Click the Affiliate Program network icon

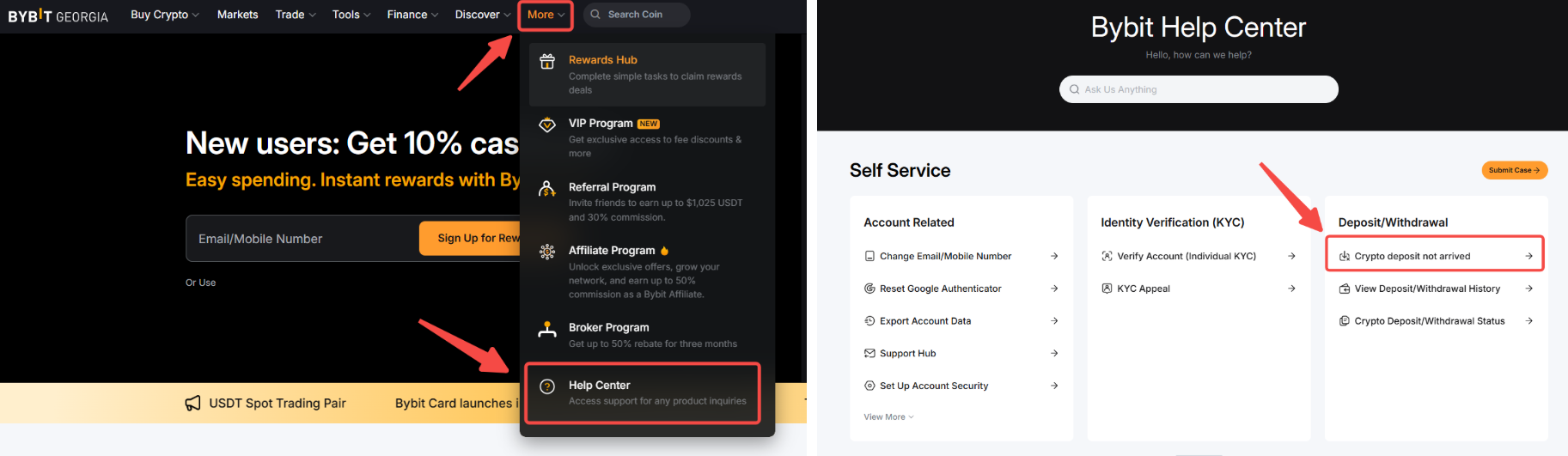[547, 252]
